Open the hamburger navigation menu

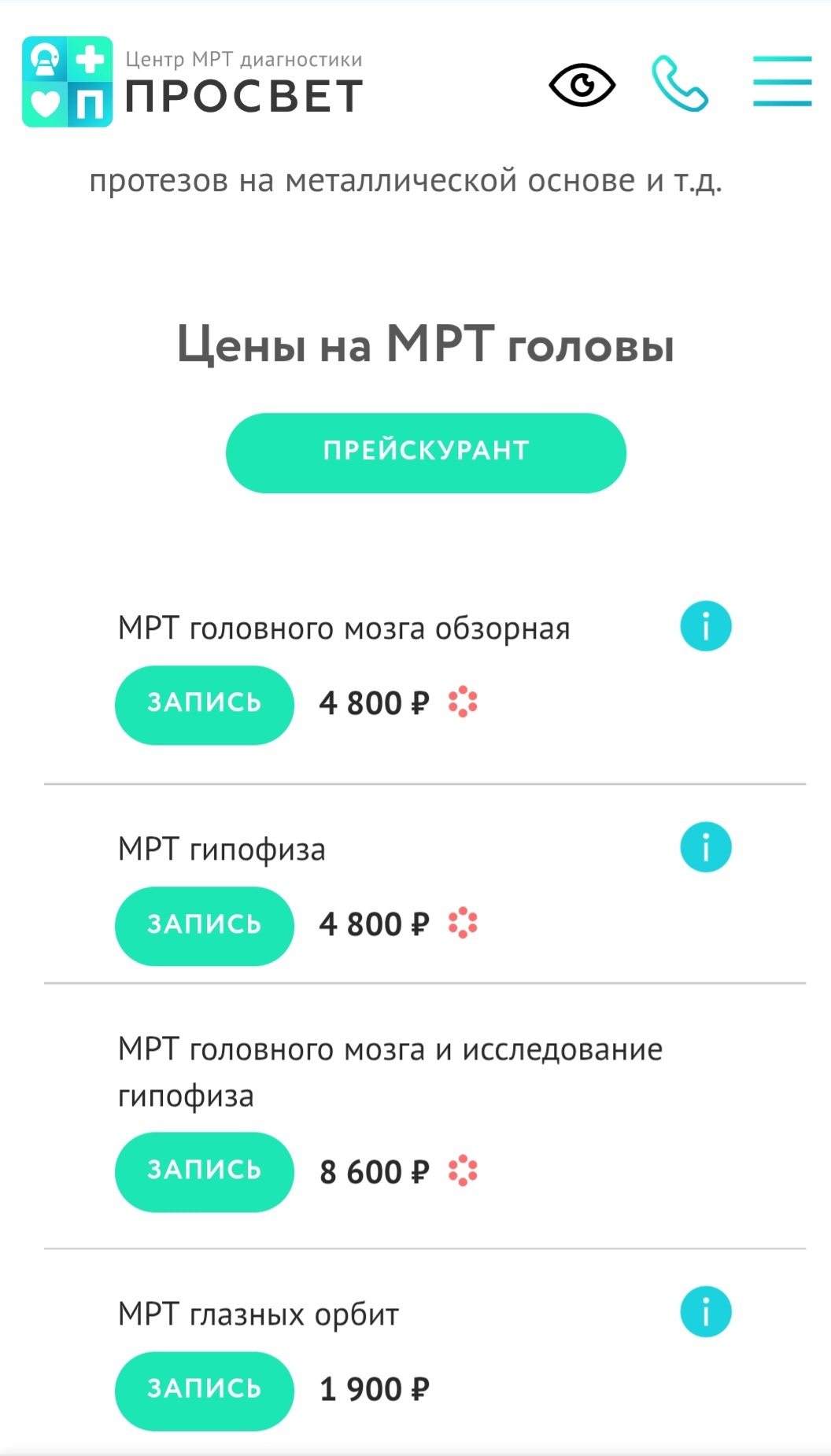click(781, 81)
